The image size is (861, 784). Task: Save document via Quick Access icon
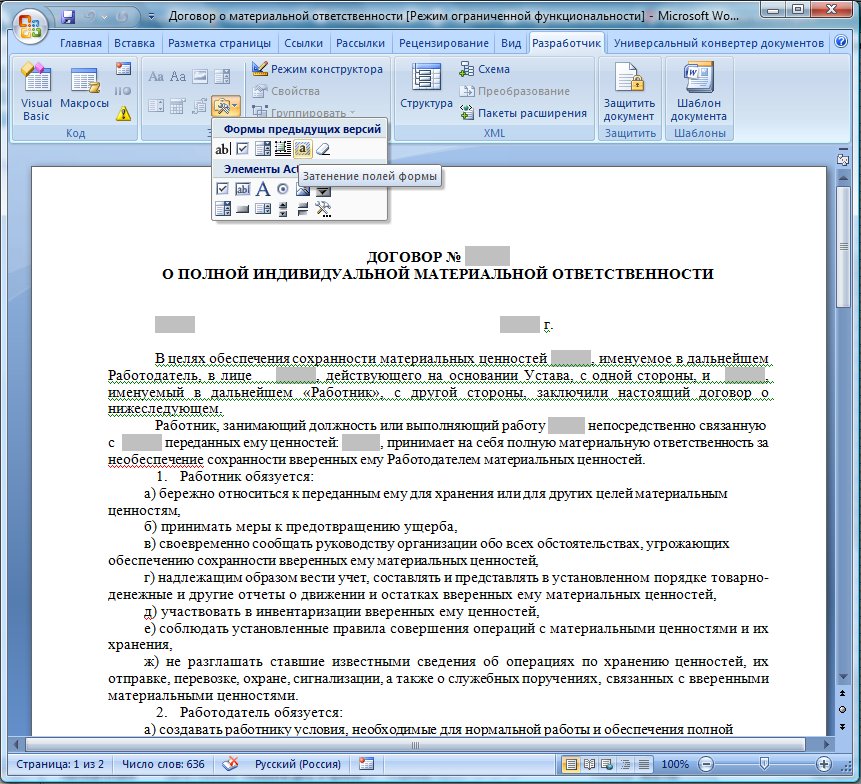tap(68, 17)
